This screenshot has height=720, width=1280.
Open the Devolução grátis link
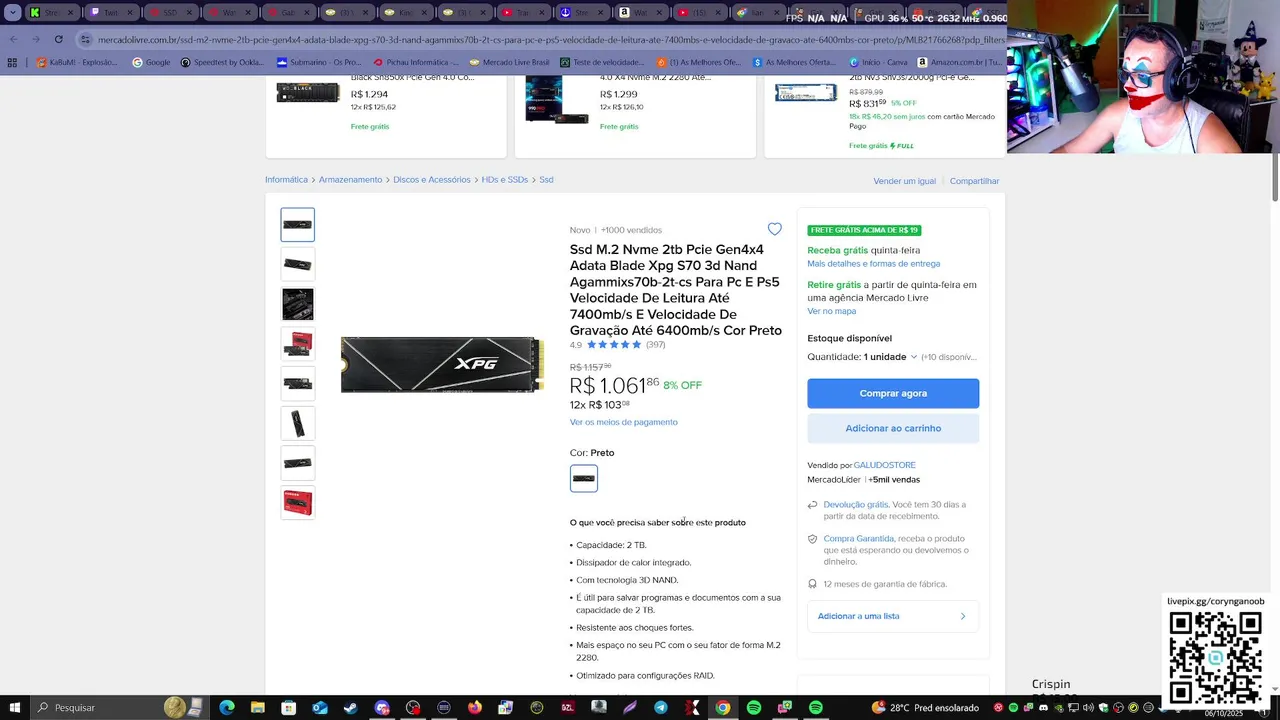[855, 505]
